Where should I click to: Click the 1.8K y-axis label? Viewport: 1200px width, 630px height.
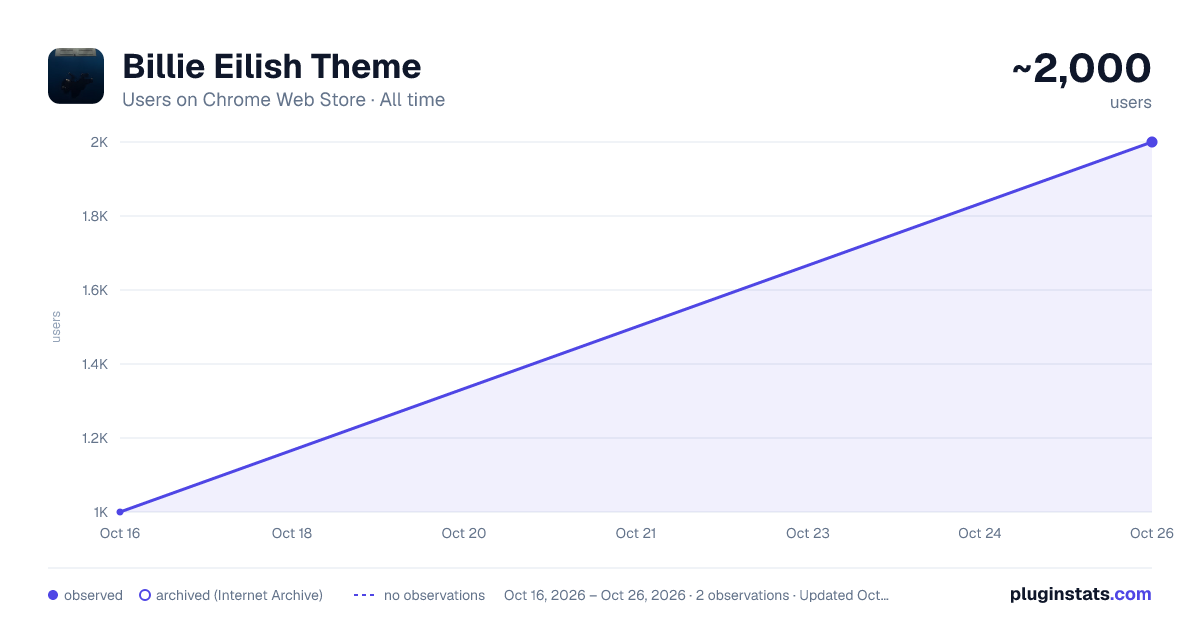coord(95,216)
